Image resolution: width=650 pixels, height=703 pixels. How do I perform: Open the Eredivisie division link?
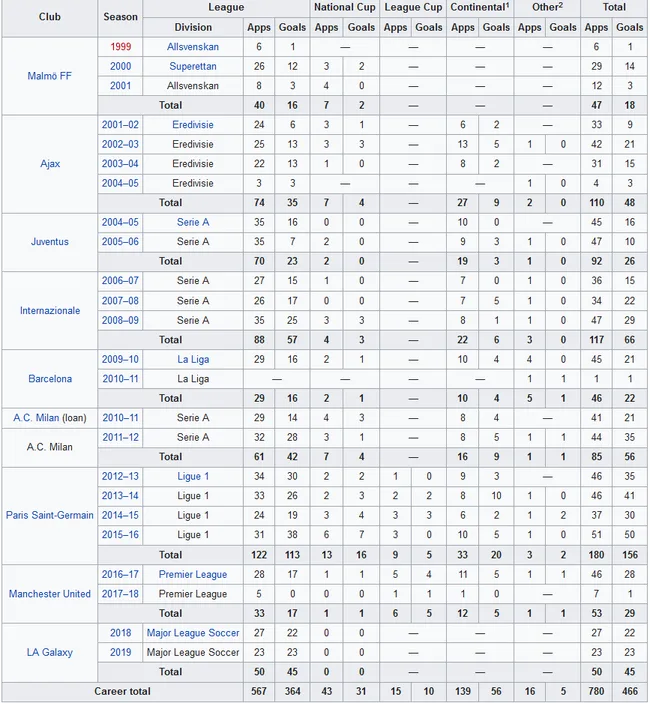point(193,125)
